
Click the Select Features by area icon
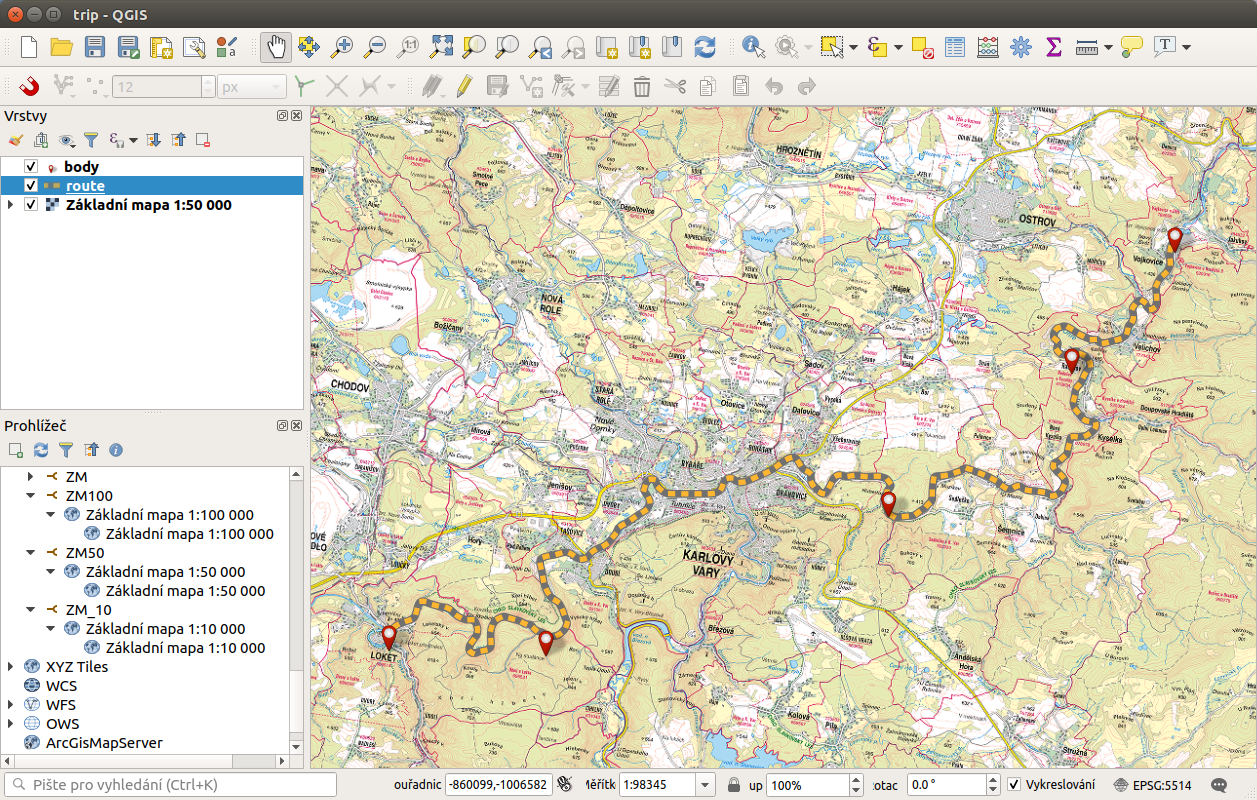(831, 46)
